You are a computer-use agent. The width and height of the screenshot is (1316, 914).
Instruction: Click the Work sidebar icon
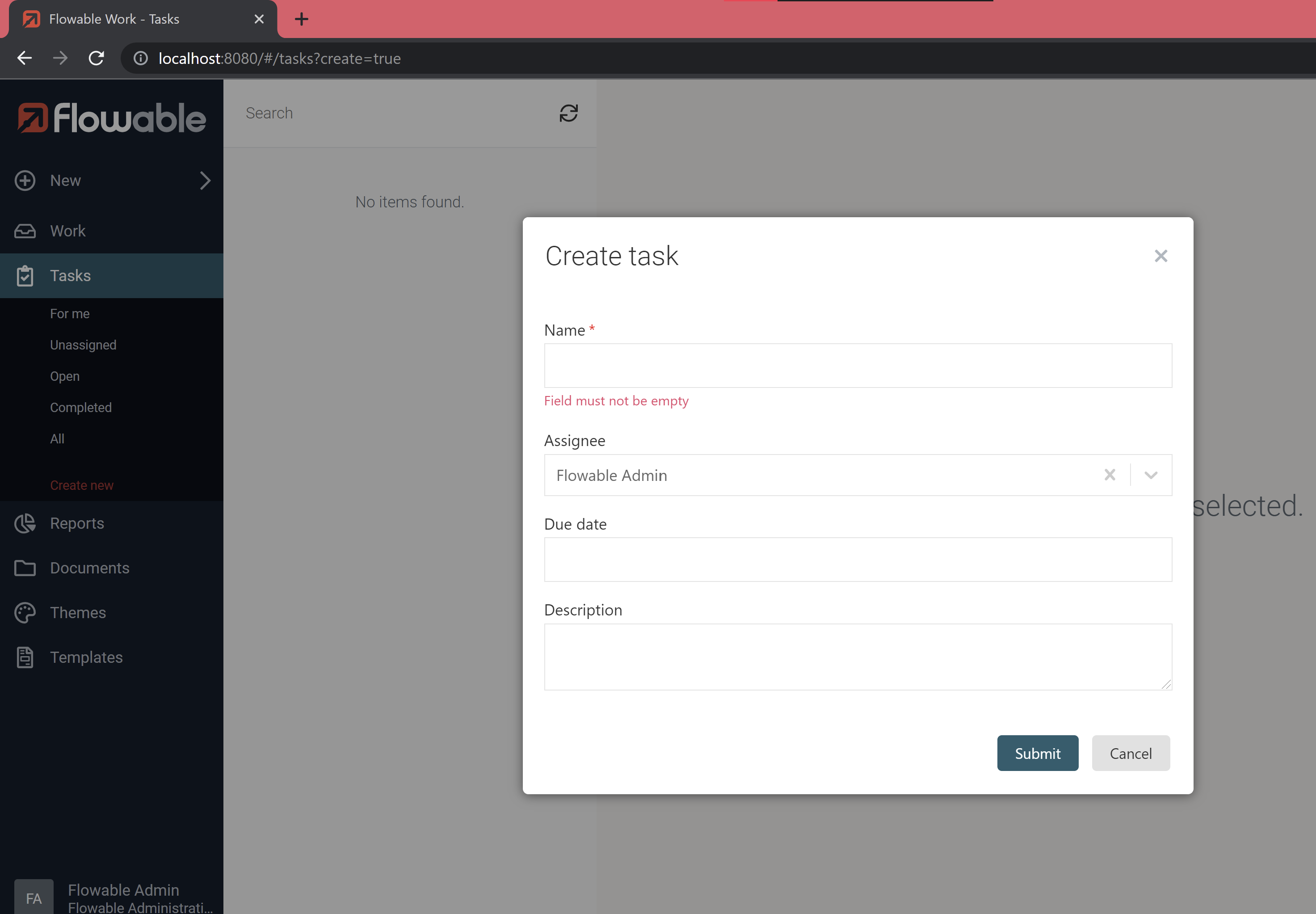(26, 231)
